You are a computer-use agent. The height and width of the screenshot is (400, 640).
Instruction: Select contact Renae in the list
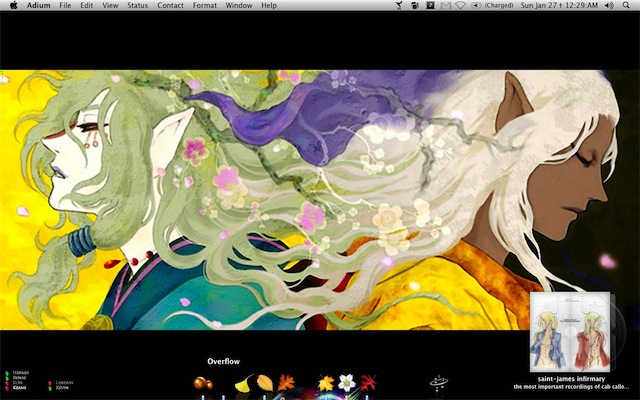click(x=20, y=378)
